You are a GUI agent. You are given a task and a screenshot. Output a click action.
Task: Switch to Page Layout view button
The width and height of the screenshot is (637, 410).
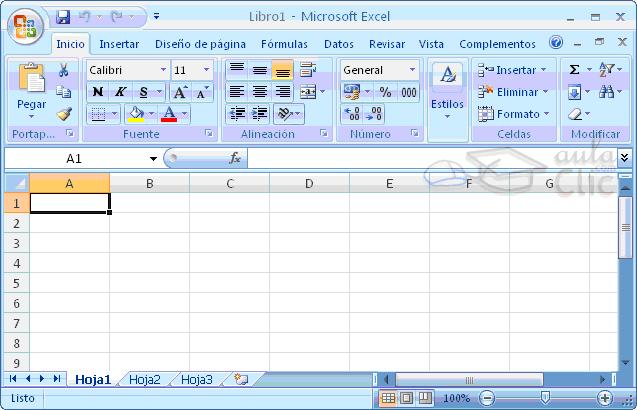point(407,398)
